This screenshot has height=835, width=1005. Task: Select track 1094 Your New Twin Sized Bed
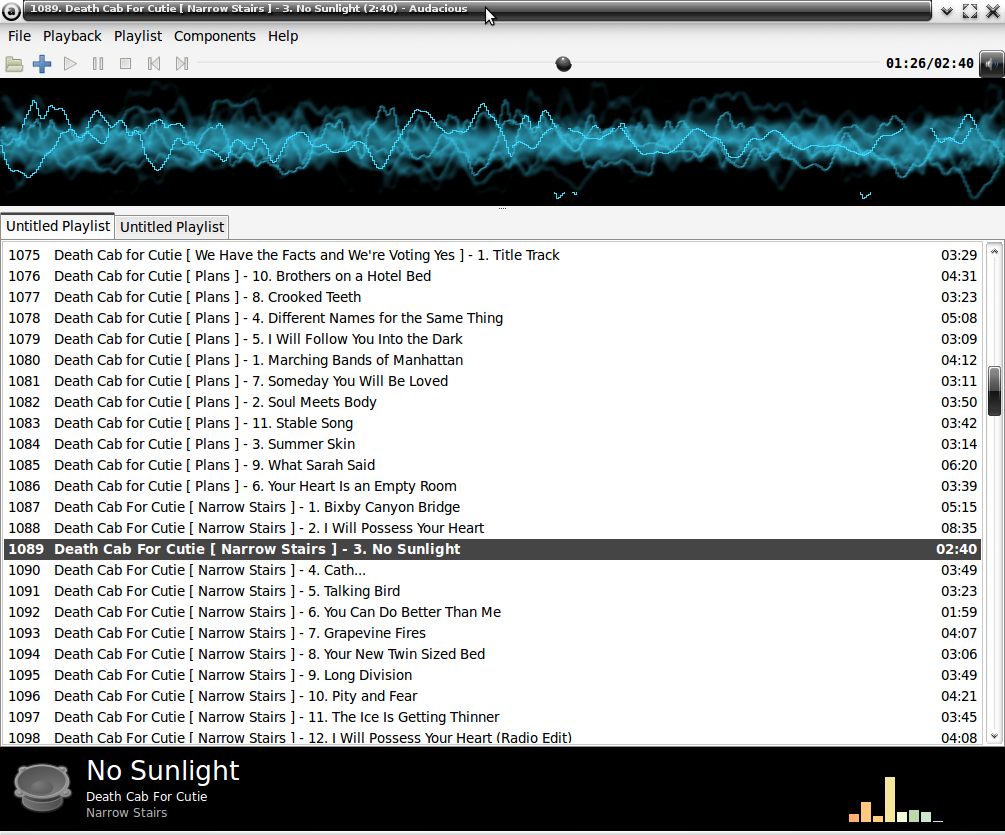click(x=492, y=654)
